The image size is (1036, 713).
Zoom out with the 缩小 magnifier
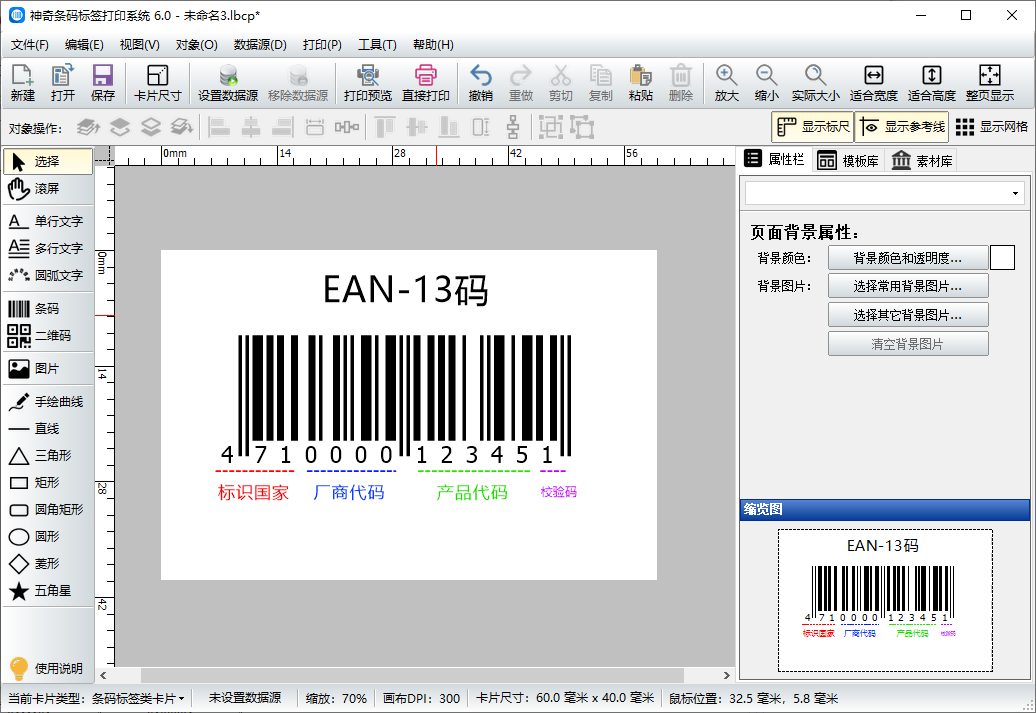[766, 83]
